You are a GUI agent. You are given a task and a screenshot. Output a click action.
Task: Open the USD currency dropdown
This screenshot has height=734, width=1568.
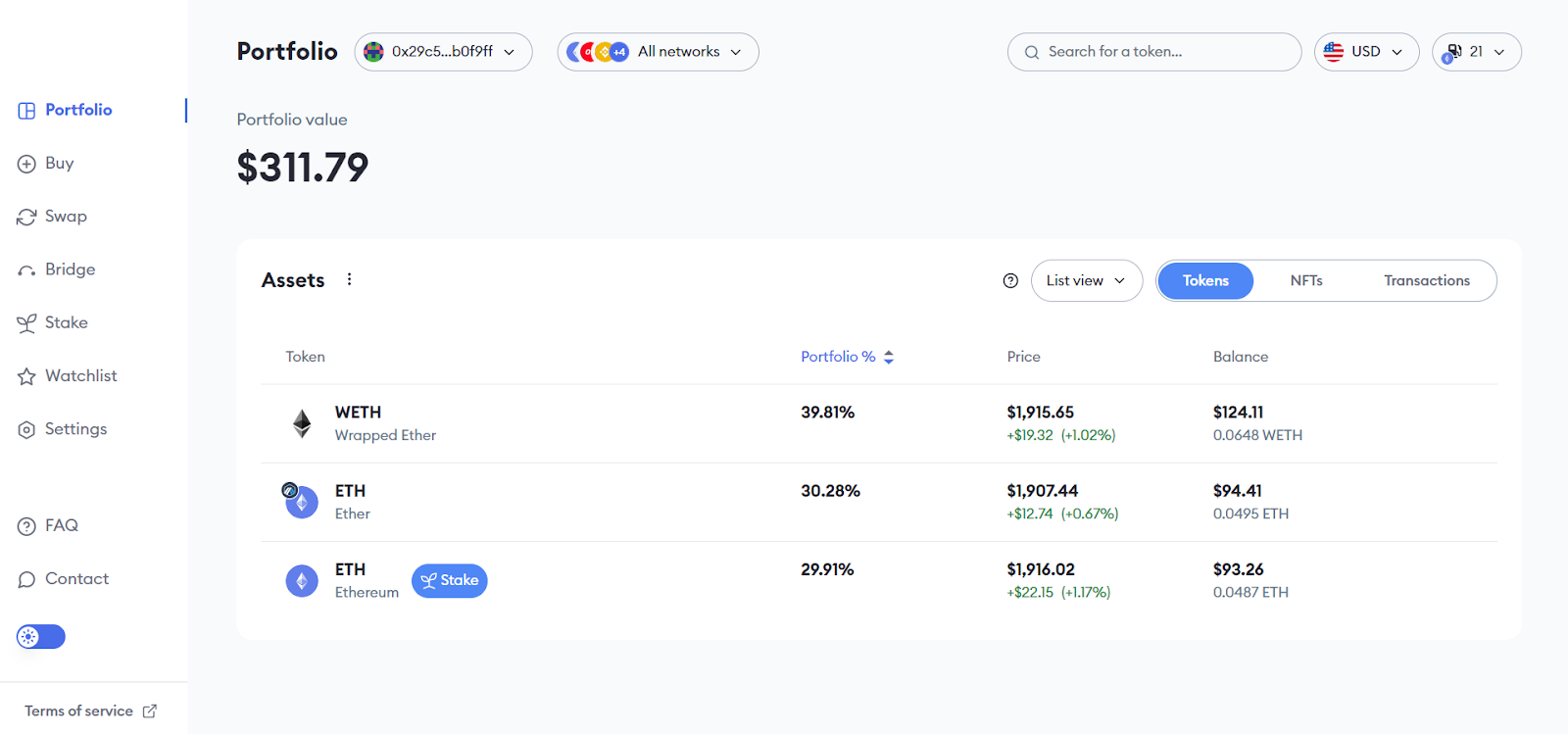coord(1366,52)
